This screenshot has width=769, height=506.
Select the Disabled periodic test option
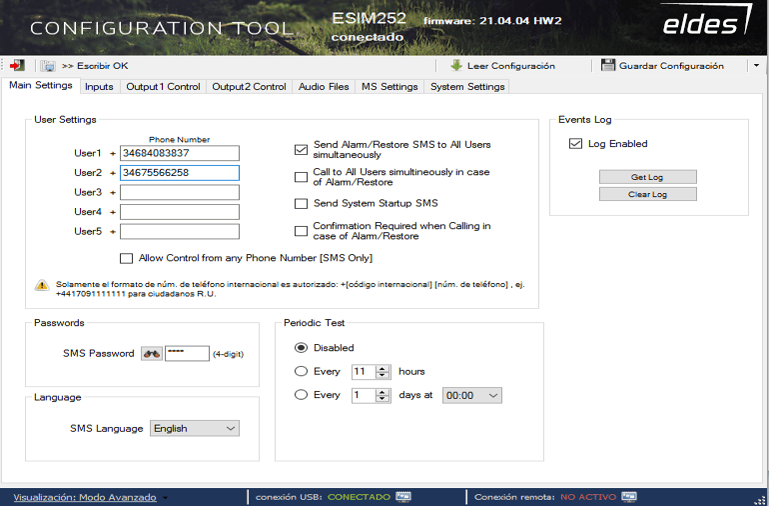point(301,348)
